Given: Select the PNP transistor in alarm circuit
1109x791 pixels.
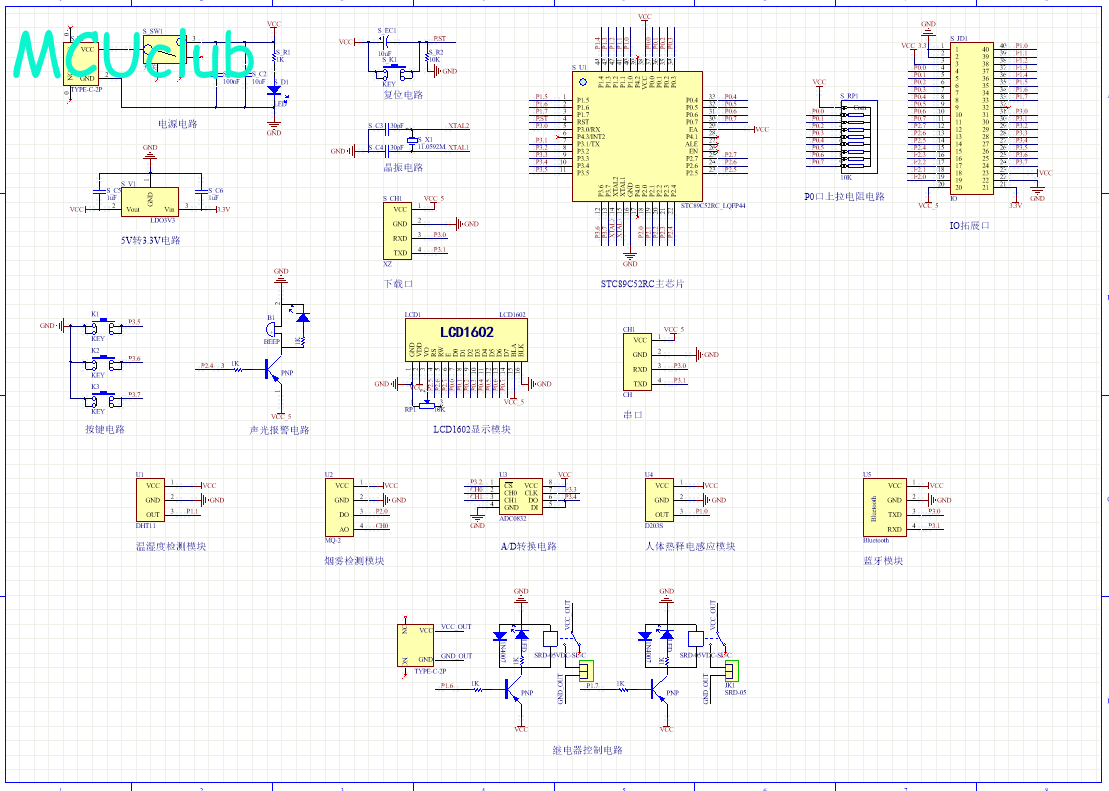Looking at the screenshot, I should click(x=274, y=370).
